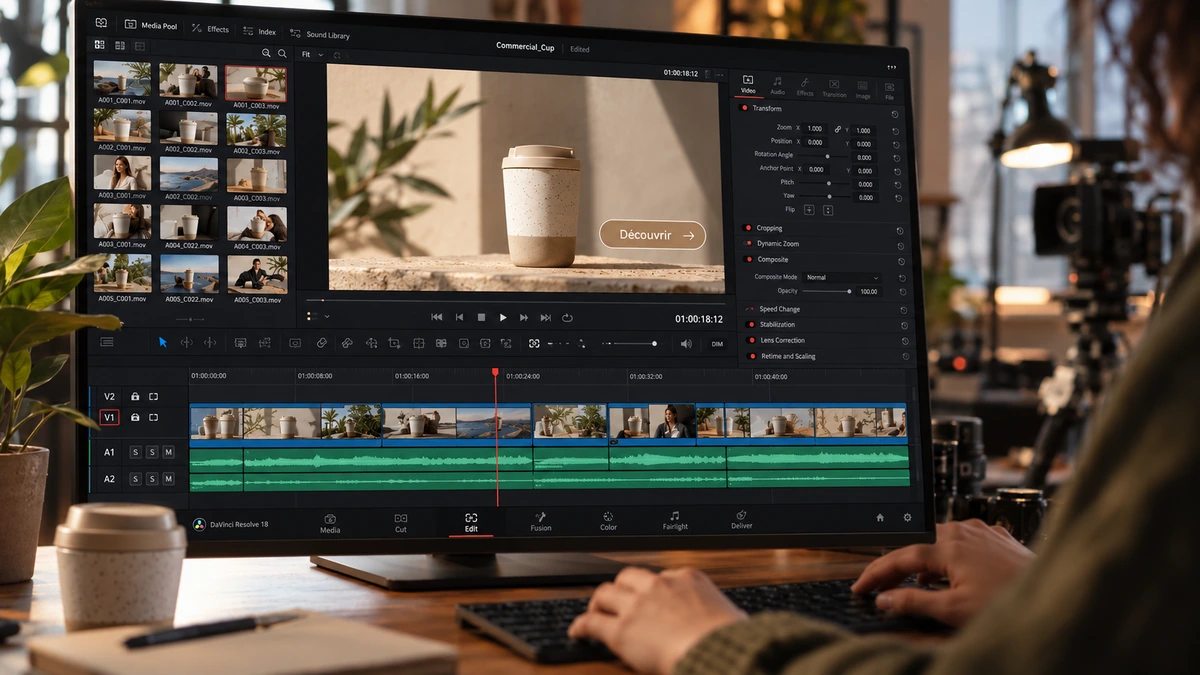Open the inspector Audio tab
1200x675 pixels.
point(777,85)
